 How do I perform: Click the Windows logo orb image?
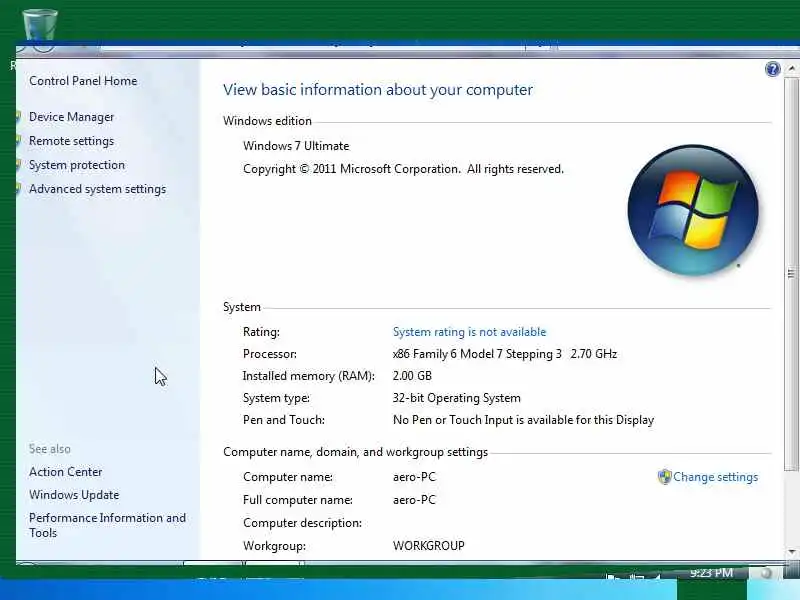pos(693,210)
